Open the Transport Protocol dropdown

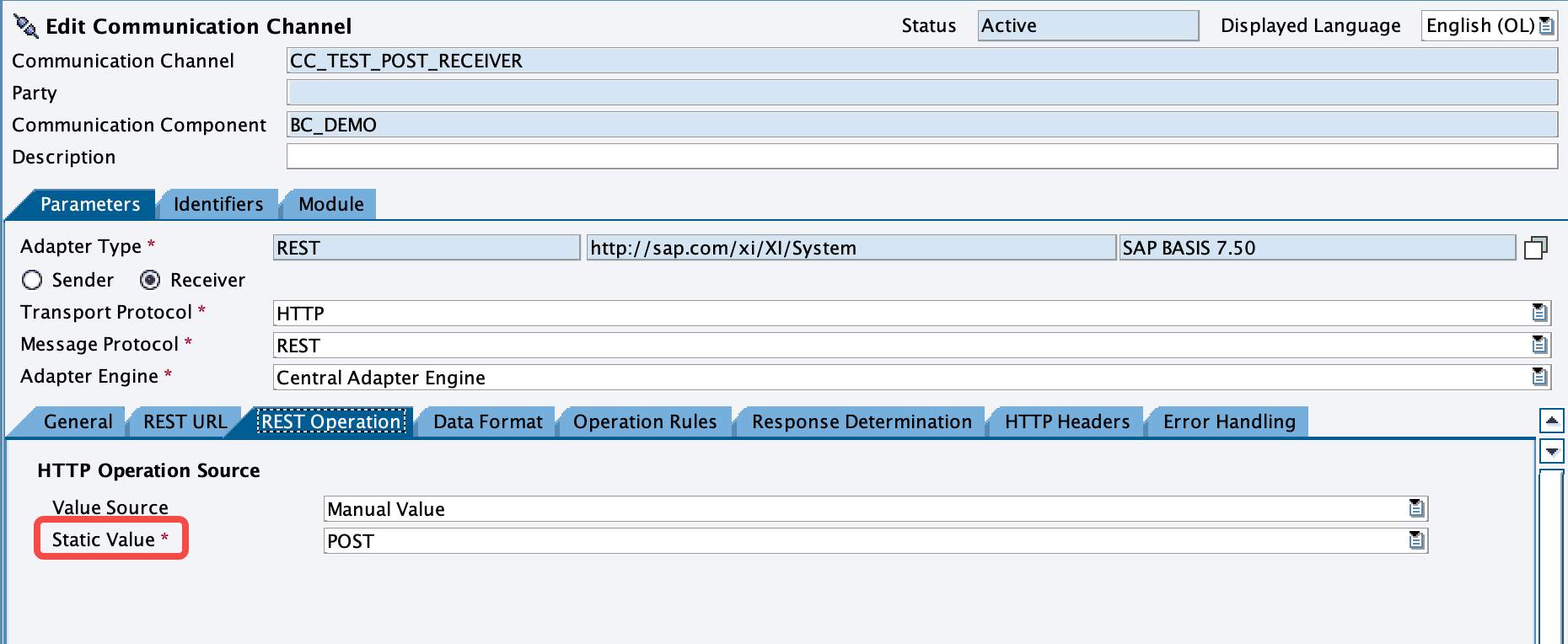1539,313
